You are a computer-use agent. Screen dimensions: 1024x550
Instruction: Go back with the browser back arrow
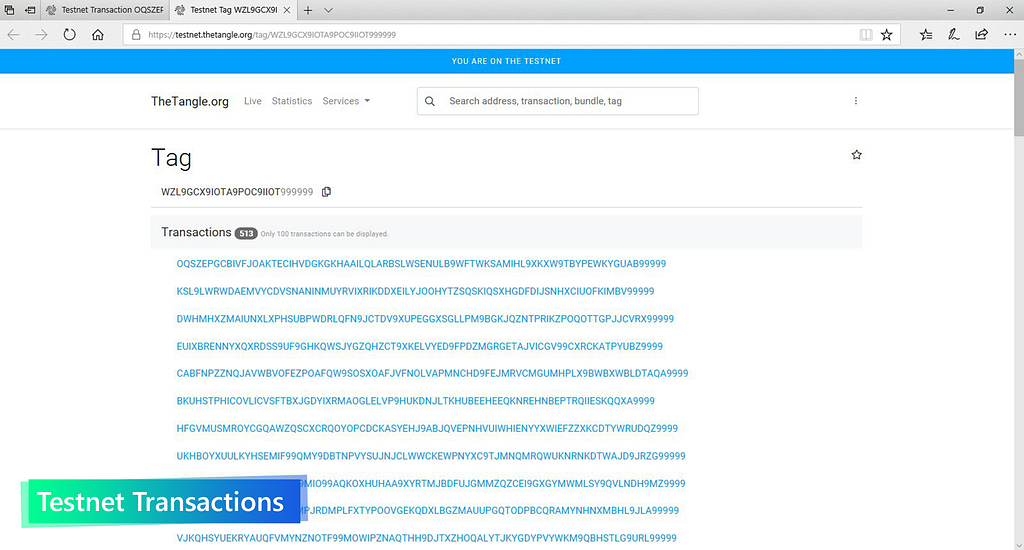[x=14, y=35]
